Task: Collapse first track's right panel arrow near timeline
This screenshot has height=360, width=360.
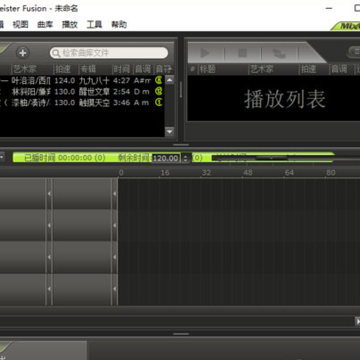Action: (114, 194)
